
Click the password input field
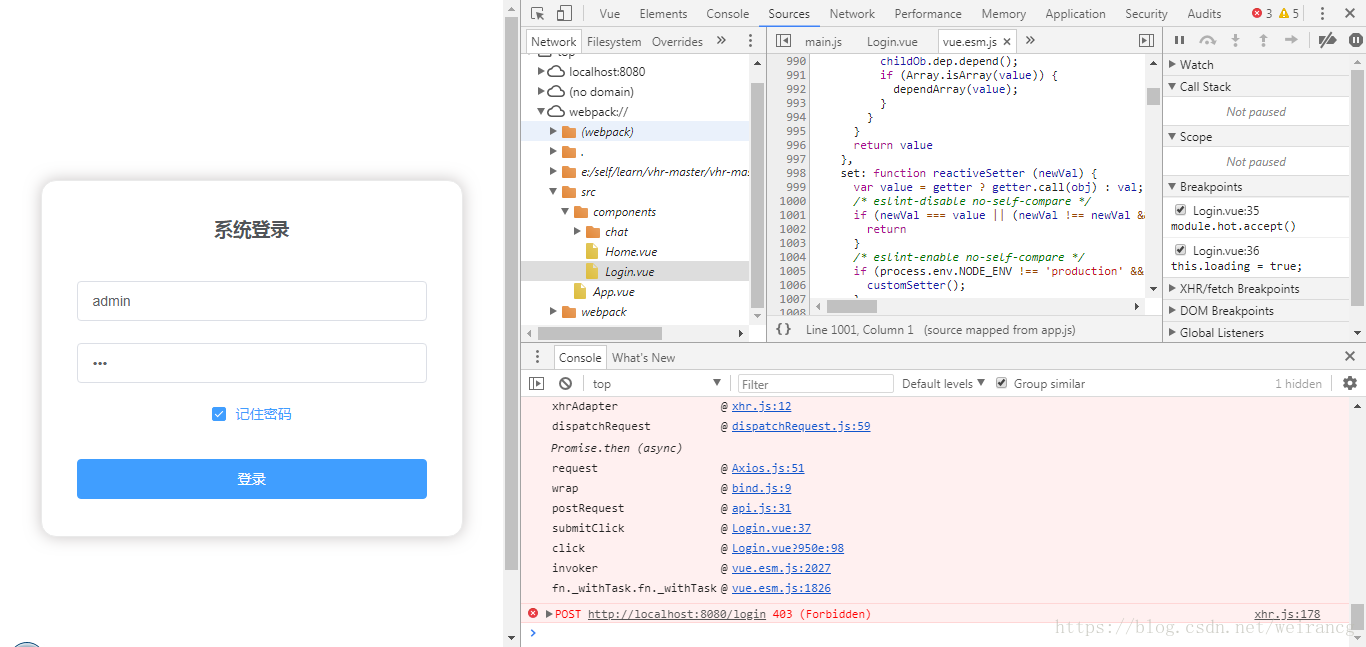(x=252, y=363)
